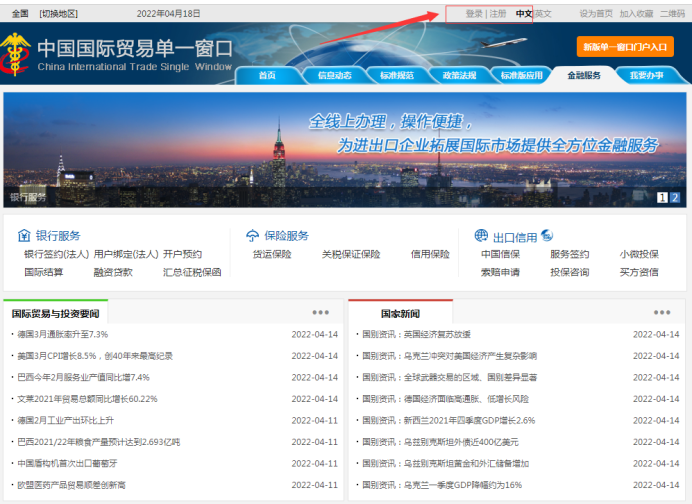This screenshot has width=692, height=504.
Task: Click 设为首页 link
Action: tap(596, 14)
